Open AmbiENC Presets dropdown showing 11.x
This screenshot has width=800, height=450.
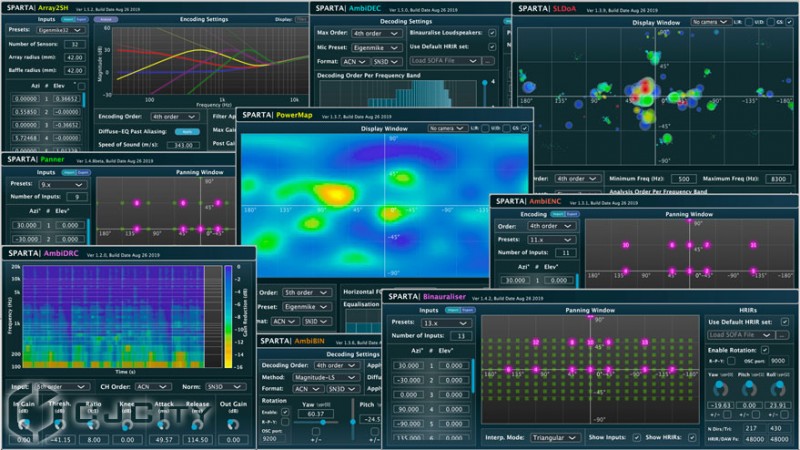pos(550,239)
